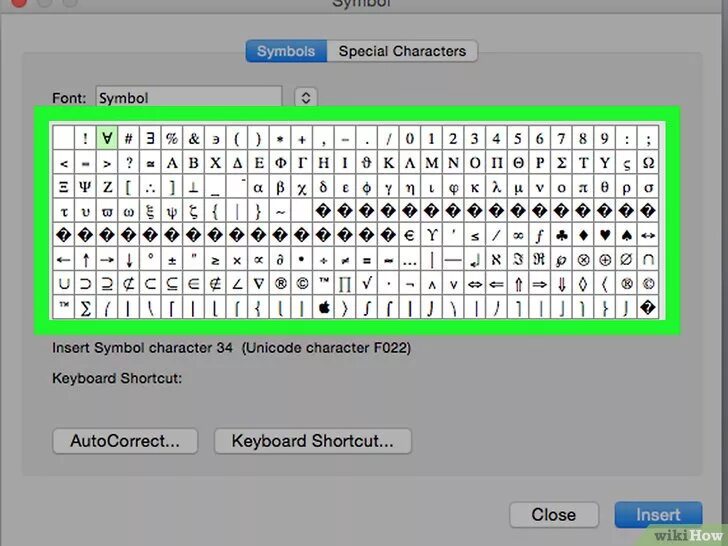Select the empty set ∅ symbol
This screenshot has height=546, width=728.
coord(626,259)
